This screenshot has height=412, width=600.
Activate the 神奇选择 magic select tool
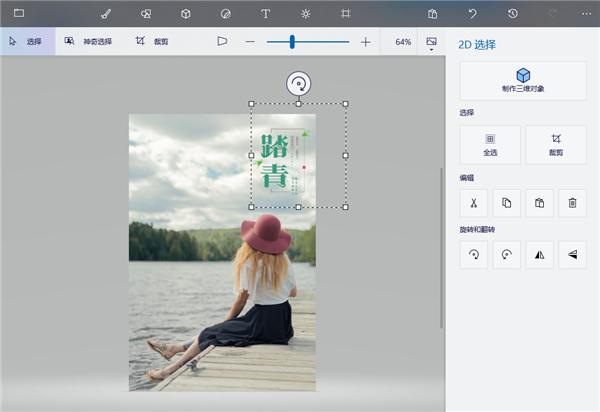[88, 41]
